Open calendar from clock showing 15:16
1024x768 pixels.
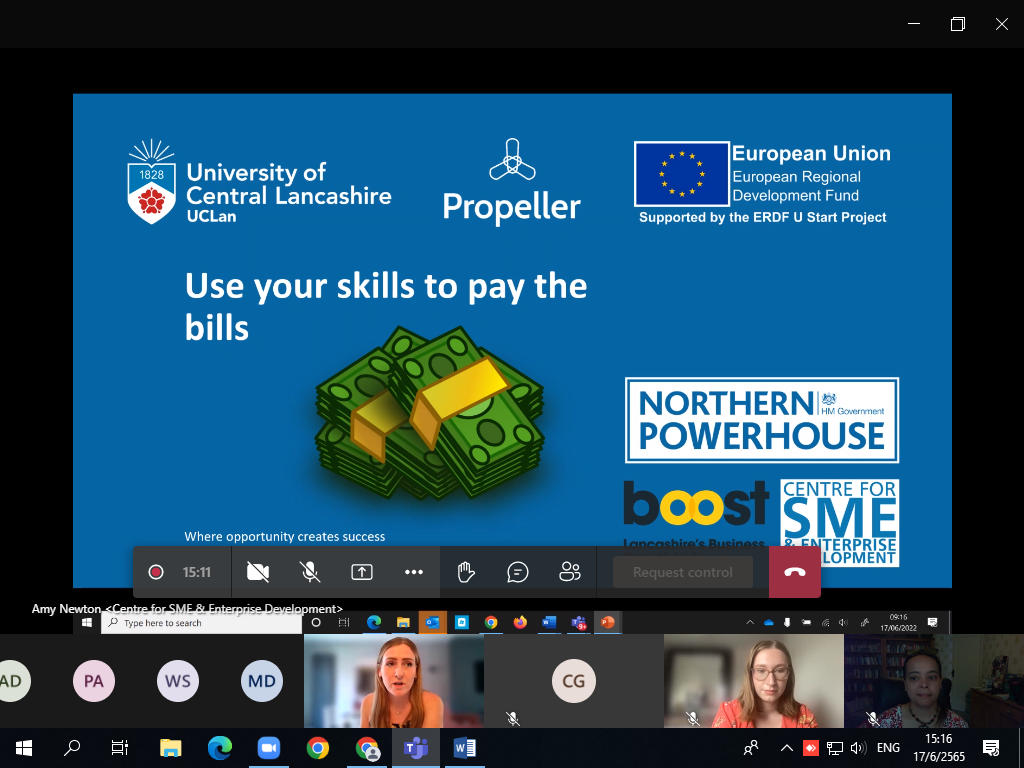point(939,748)
